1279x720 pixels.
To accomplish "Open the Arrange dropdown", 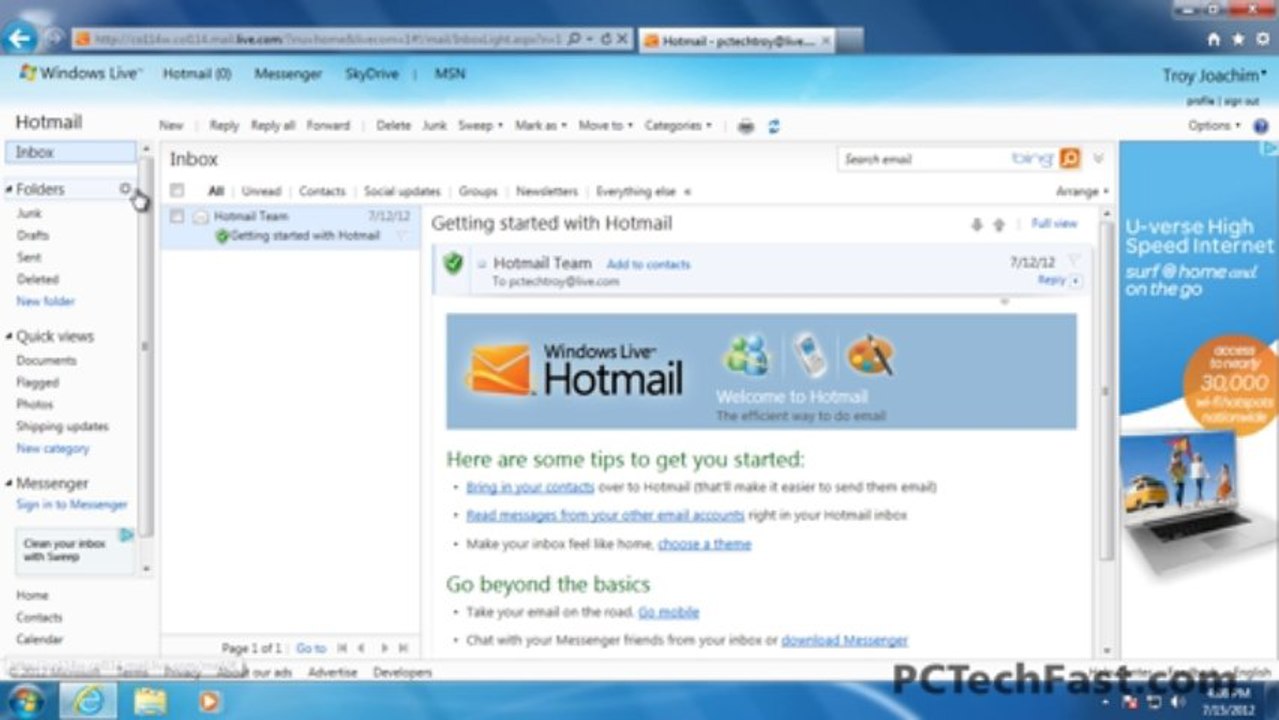I will click(x=1082, y=191).
